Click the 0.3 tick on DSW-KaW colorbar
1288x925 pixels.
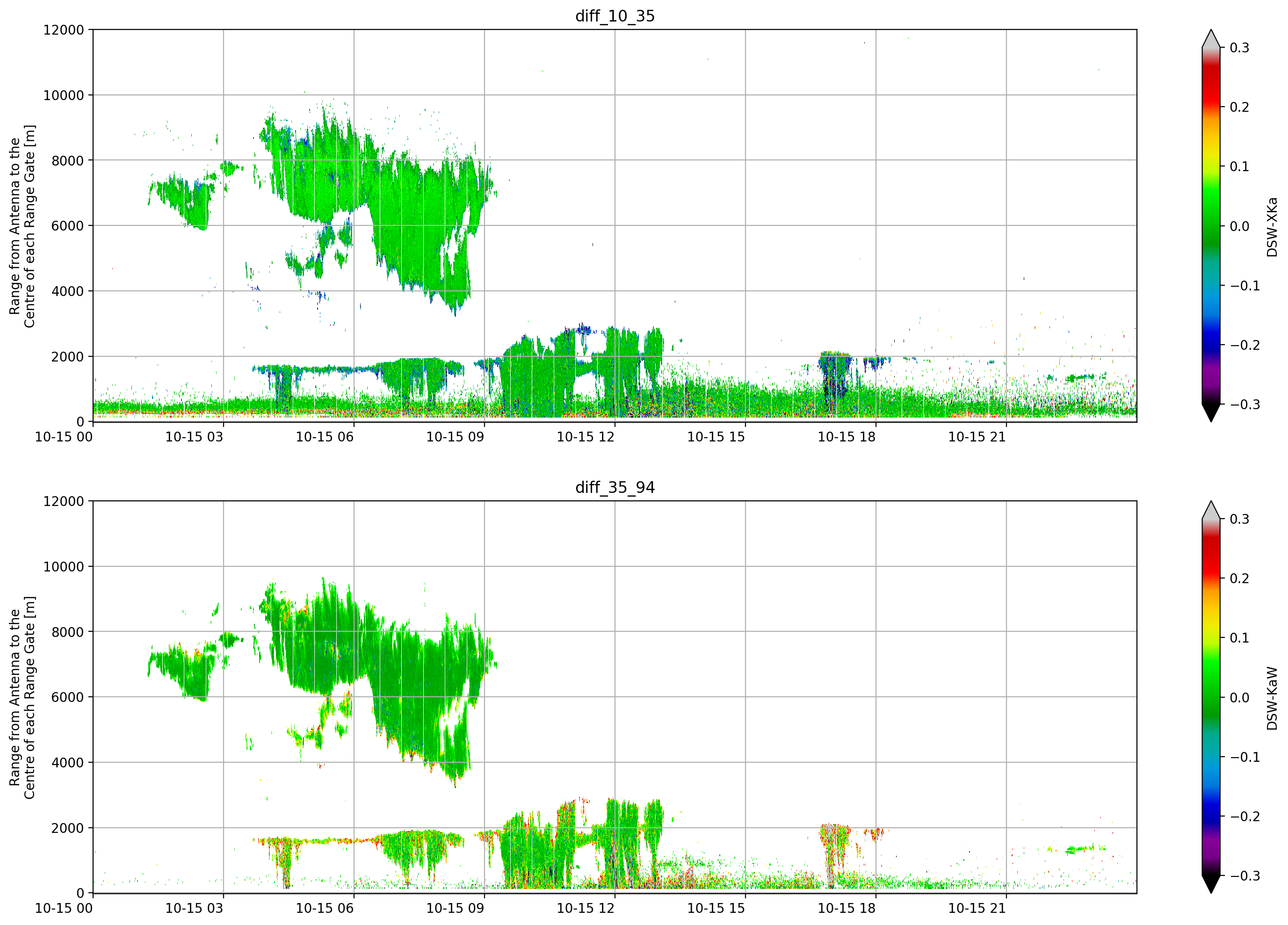[1240, 519]
